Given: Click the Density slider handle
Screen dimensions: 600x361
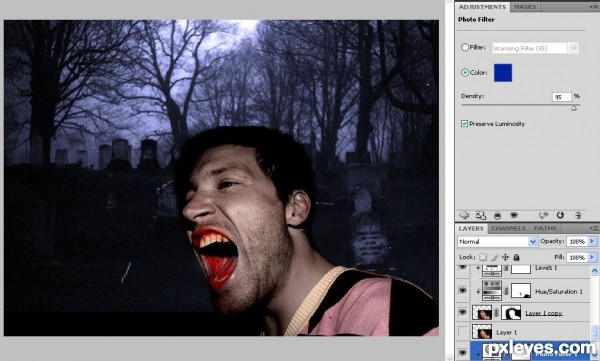Looking at the screenshot, I should [574, 108].
